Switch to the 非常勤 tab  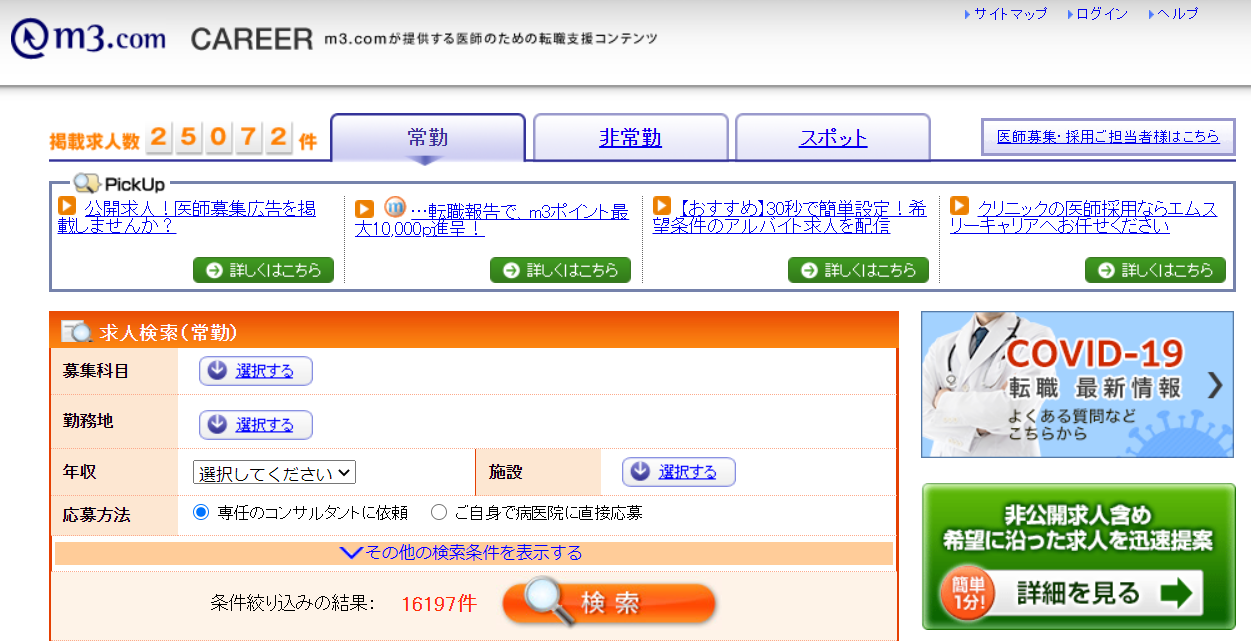pos(631,138)
